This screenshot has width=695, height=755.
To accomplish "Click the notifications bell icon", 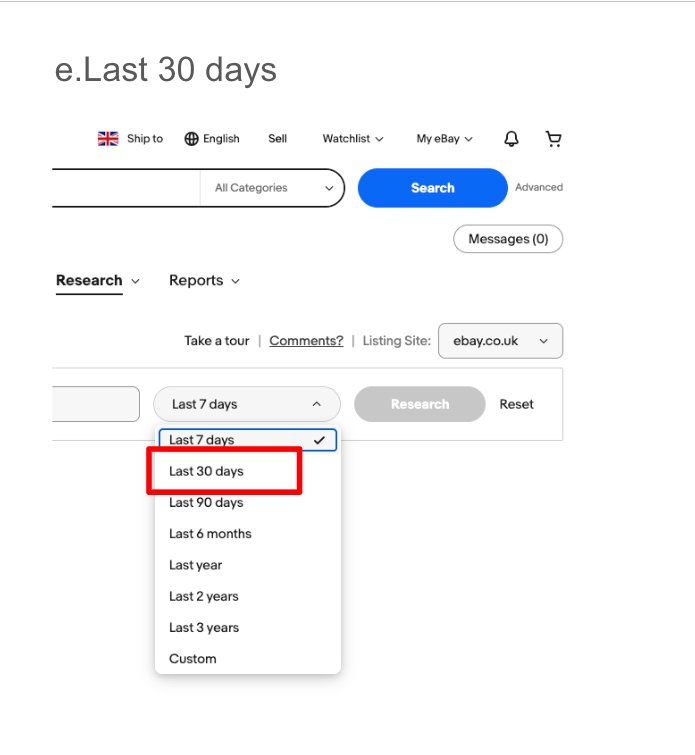I will [x=511, y=139].
